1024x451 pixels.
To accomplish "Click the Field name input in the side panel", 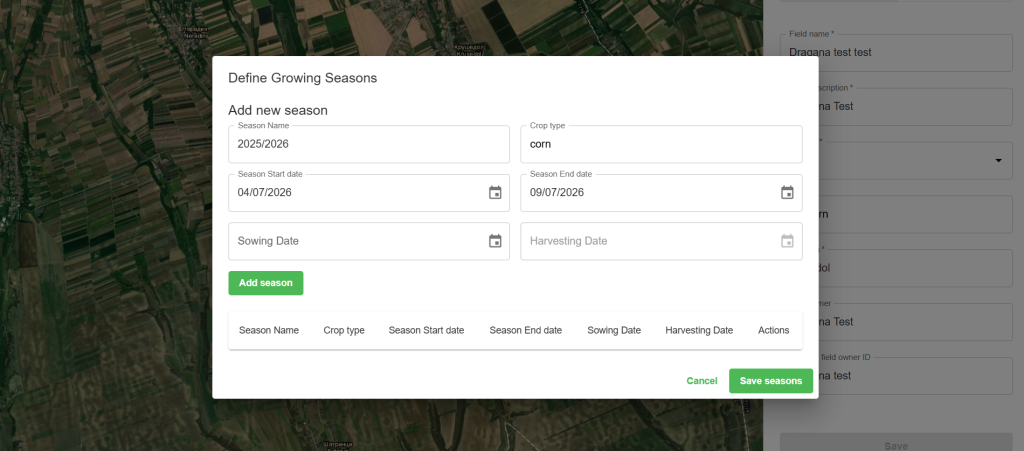I will pyautogui.click(x=895, y=52).
